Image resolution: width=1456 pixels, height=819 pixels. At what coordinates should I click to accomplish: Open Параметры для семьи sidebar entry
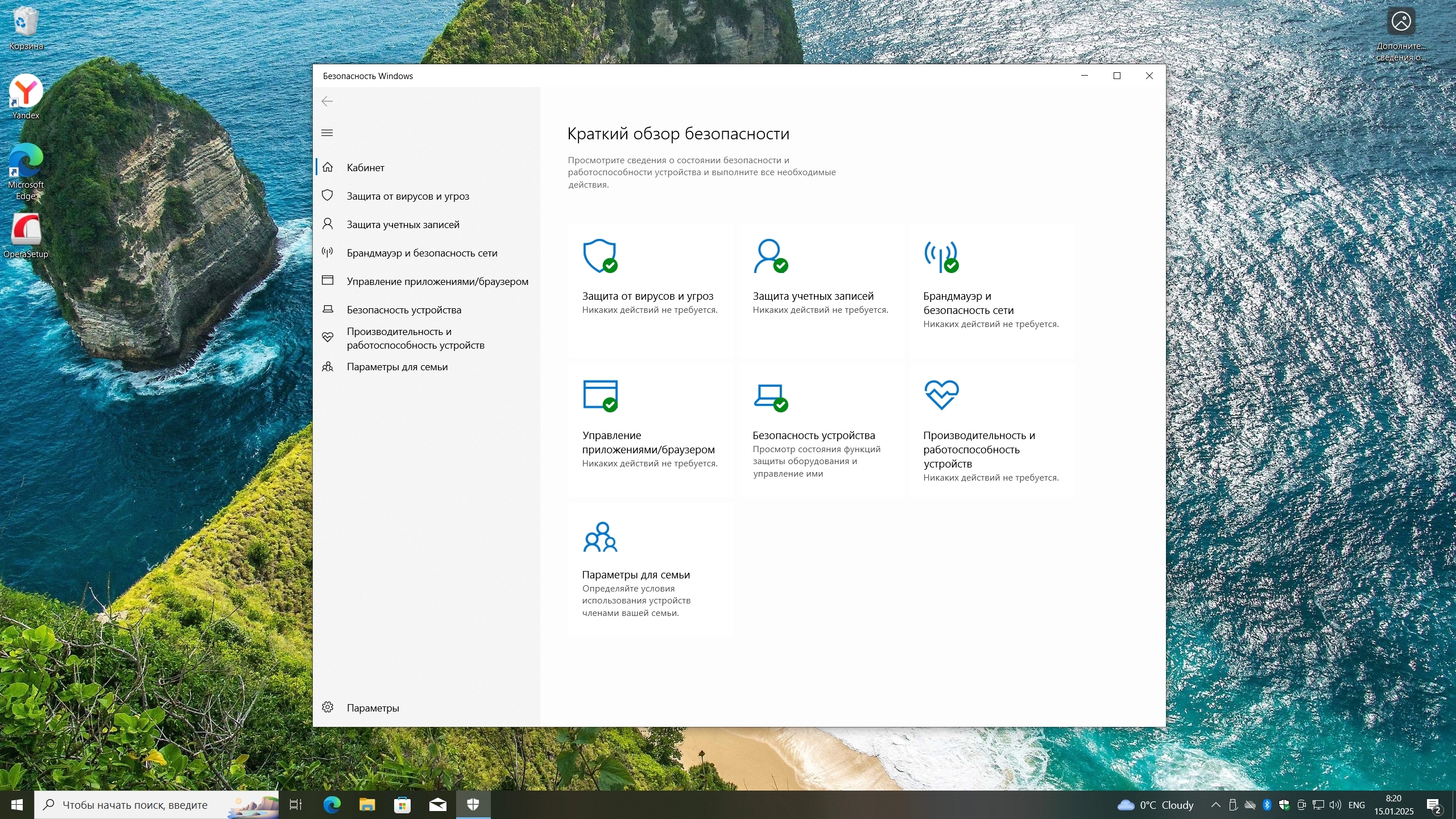[397, 367]
